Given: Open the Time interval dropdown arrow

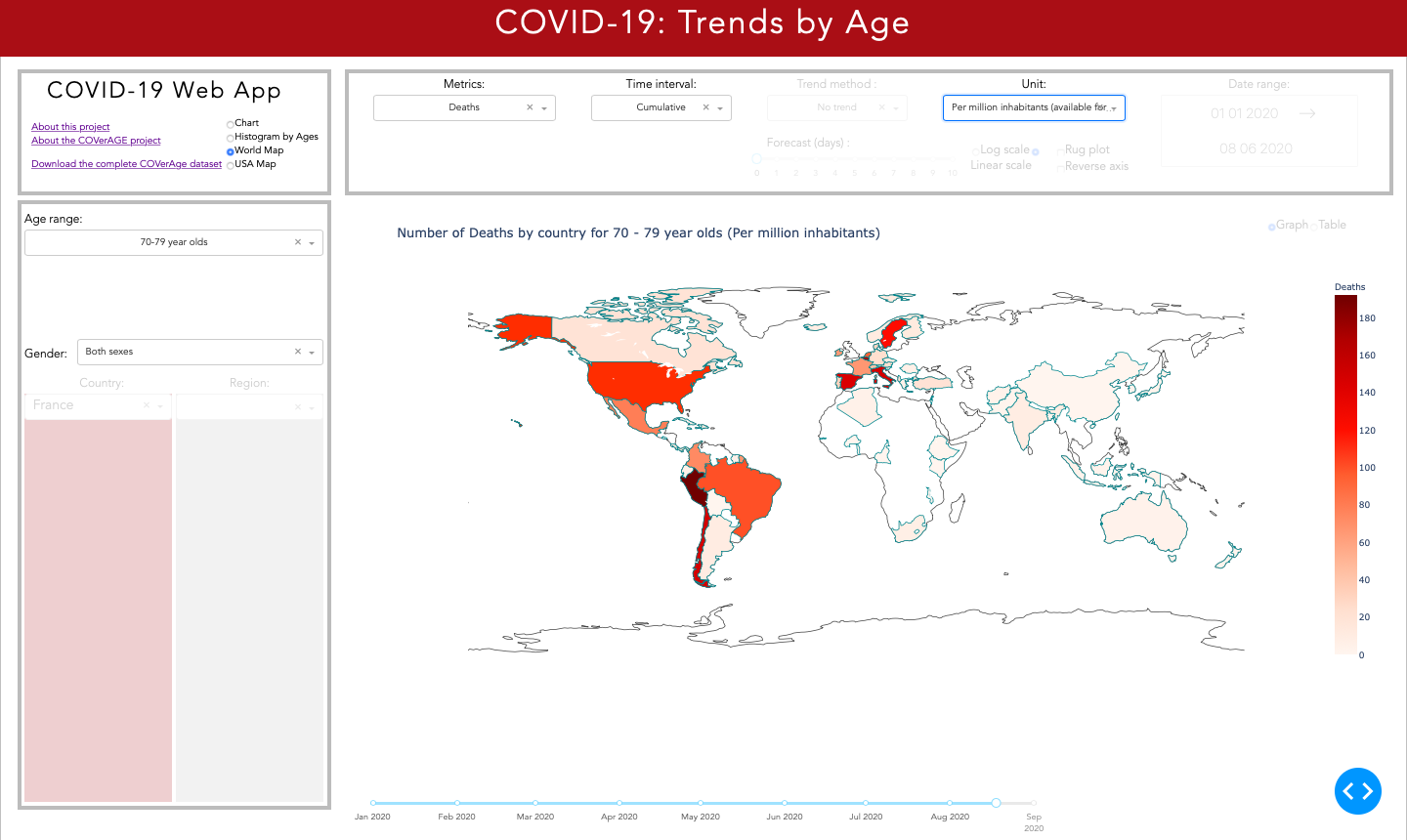Looking at the screenshot, I should pyautogui.click(x=720, y=108).
